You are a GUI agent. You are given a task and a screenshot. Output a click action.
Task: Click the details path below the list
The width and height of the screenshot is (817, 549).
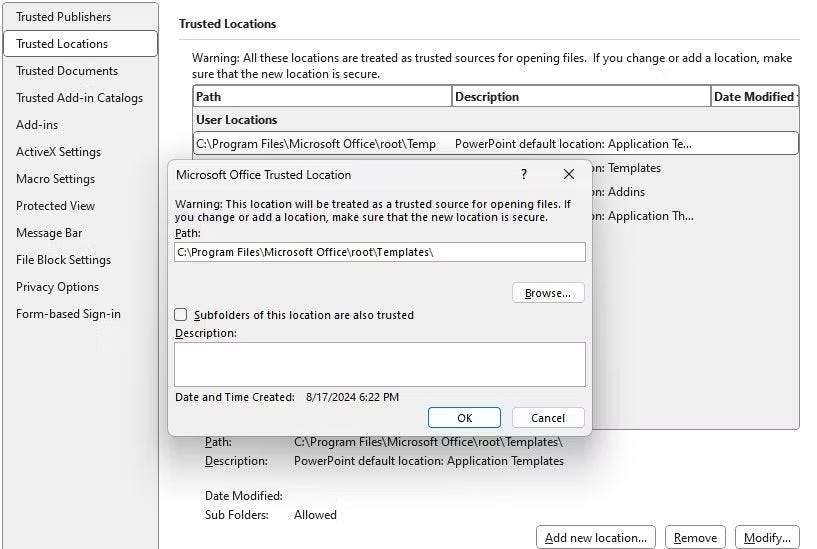[x=428, y=442]
